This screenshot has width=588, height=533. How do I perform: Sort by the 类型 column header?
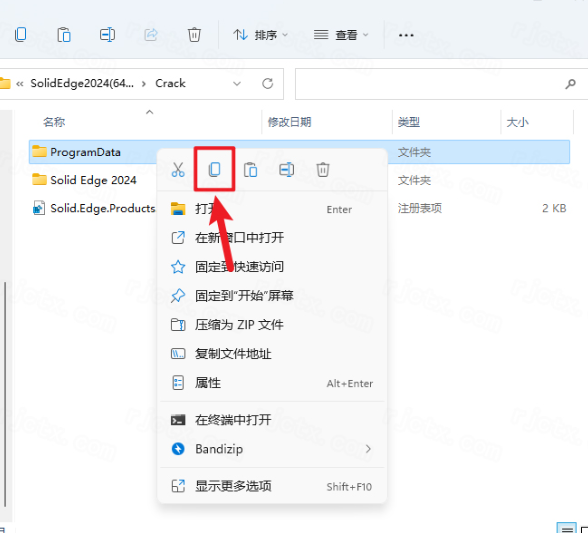(x=409, y=122)
